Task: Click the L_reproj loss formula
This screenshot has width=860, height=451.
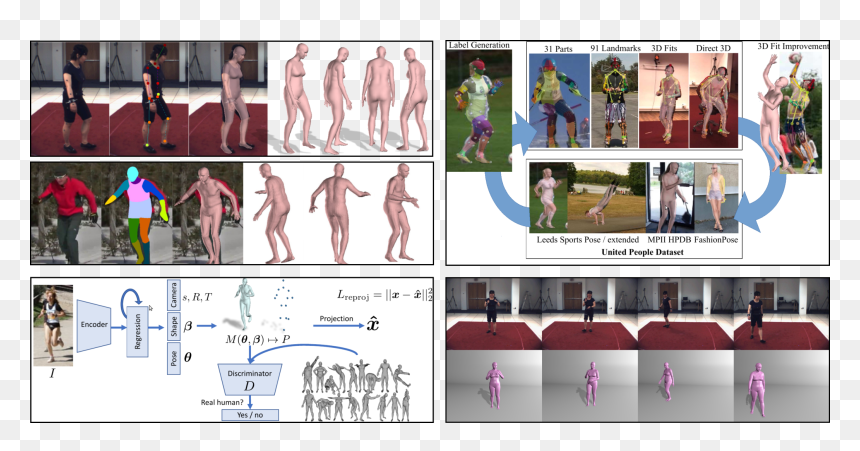Action: [x=385, y=295]
